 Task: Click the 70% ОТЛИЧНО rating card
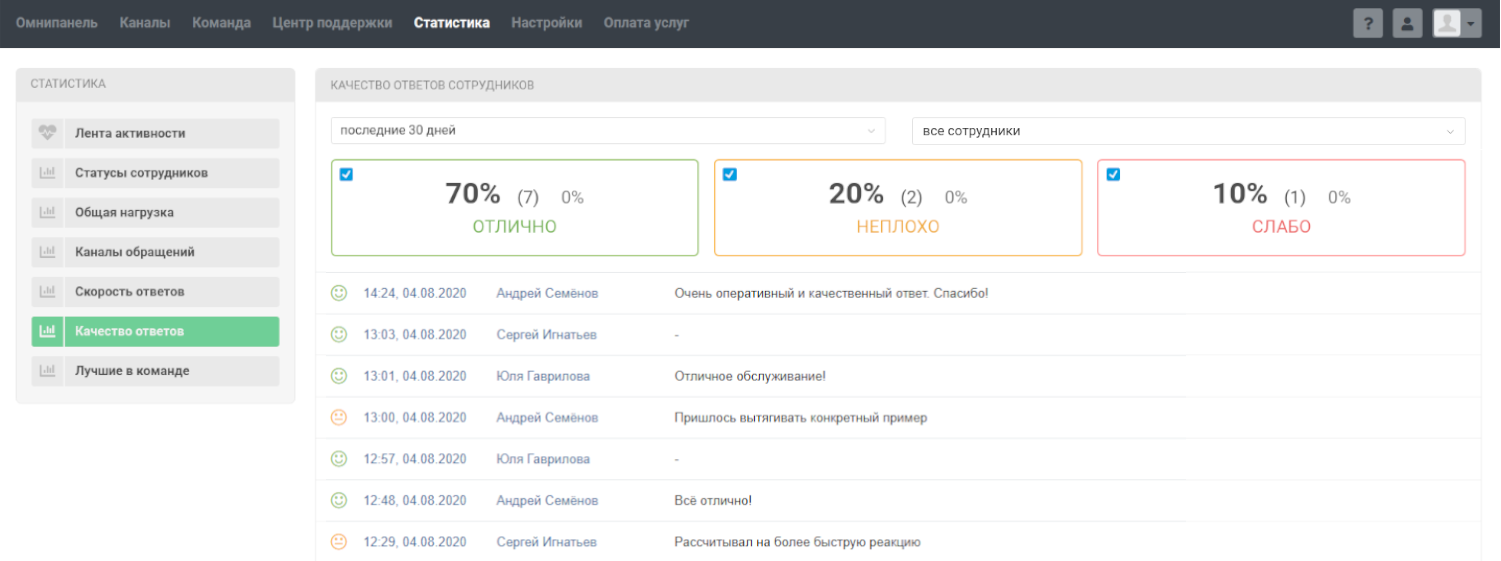click(514, 208)
